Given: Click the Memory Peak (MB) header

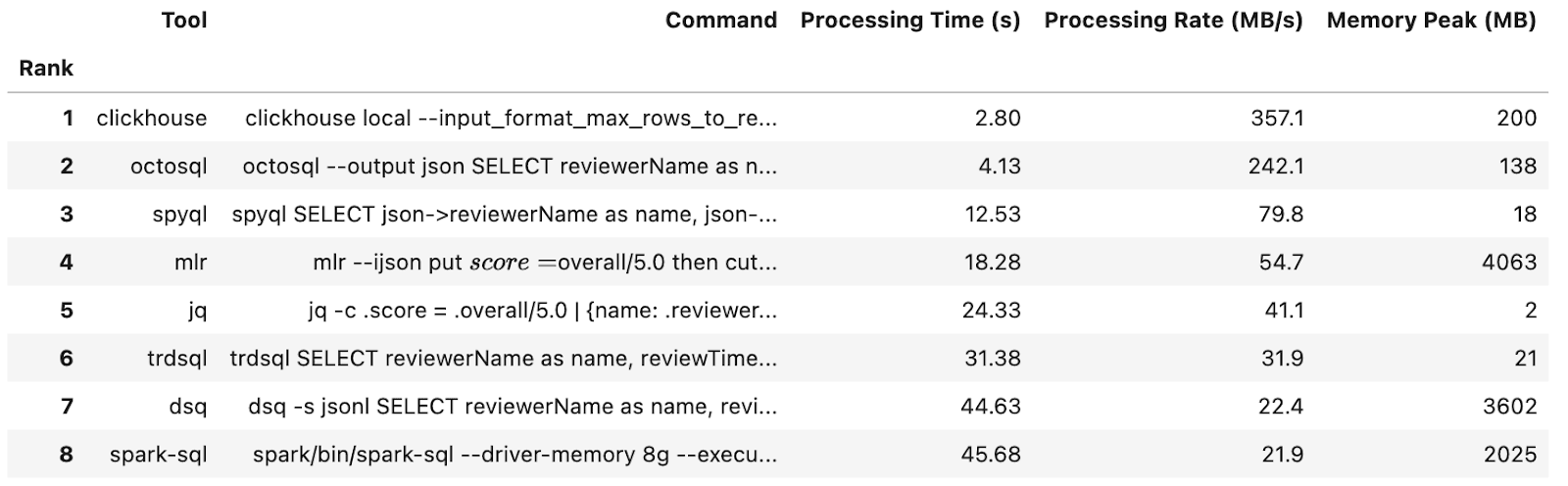Looking at the screenshot, I should (x=1431, y=21).
